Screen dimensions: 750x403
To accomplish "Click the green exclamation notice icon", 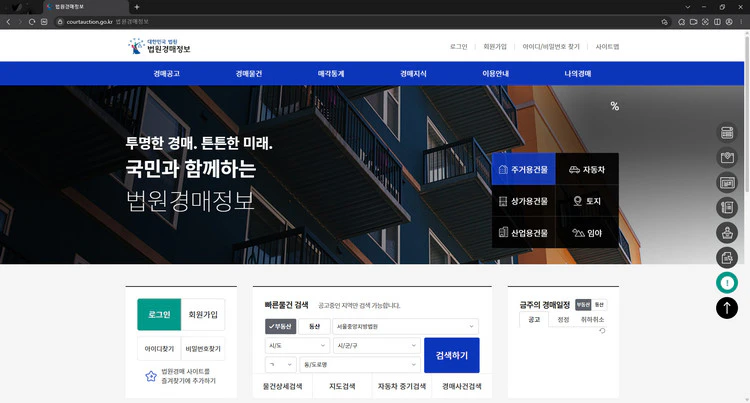I will pyautogui.click(x=727, y=283).
